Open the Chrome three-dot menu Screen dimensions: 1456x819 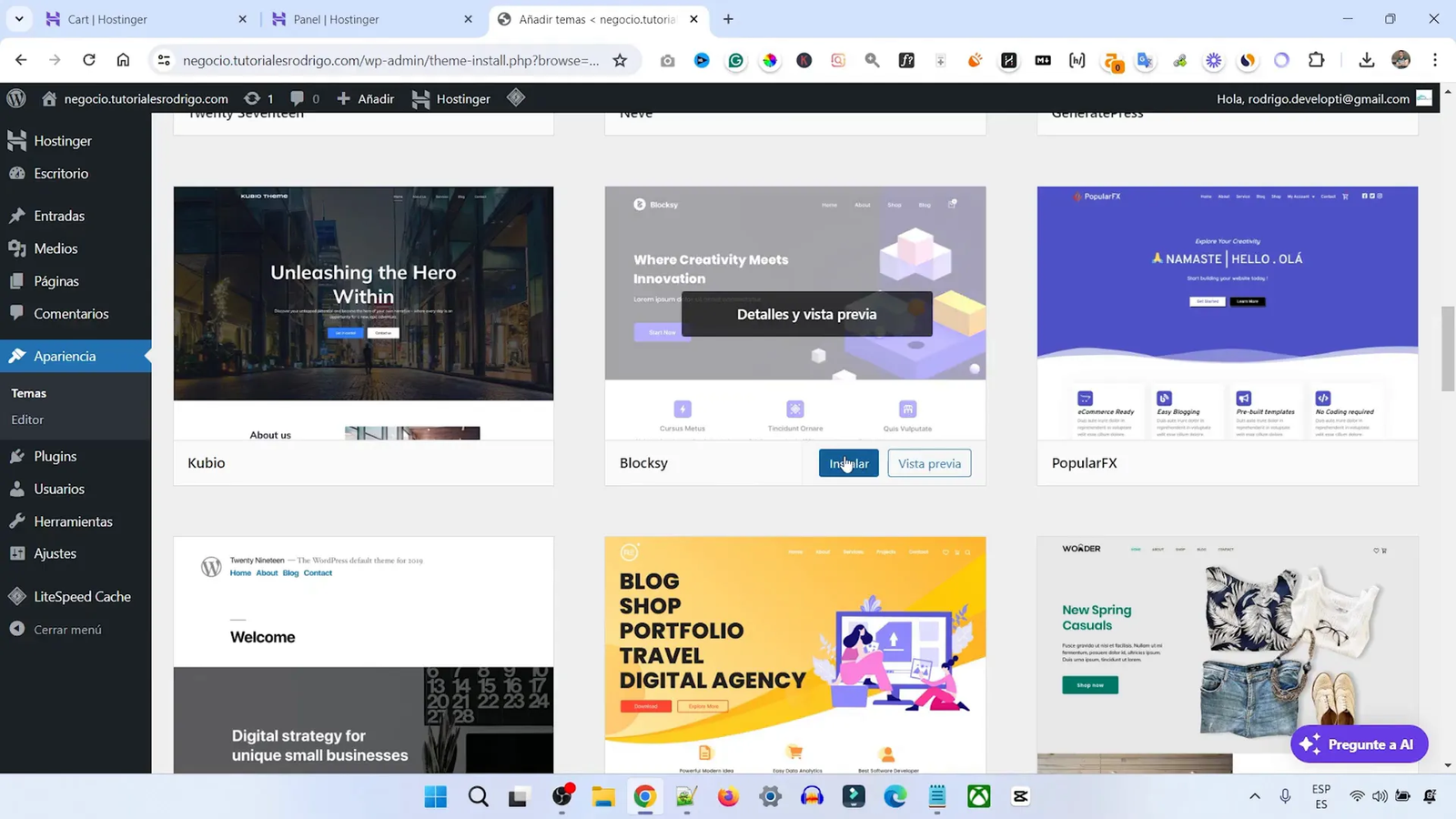1435,60
